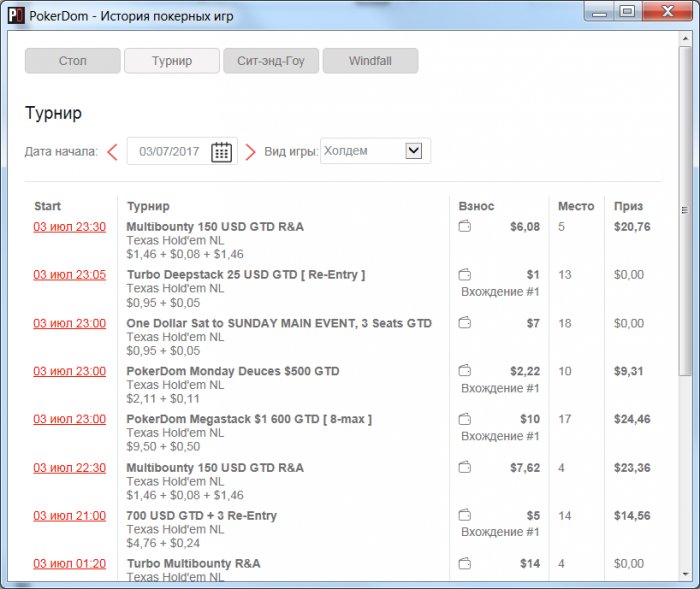Select the Турнир tab
Viewport: 700px width, 589px height.
click(172, 61)
